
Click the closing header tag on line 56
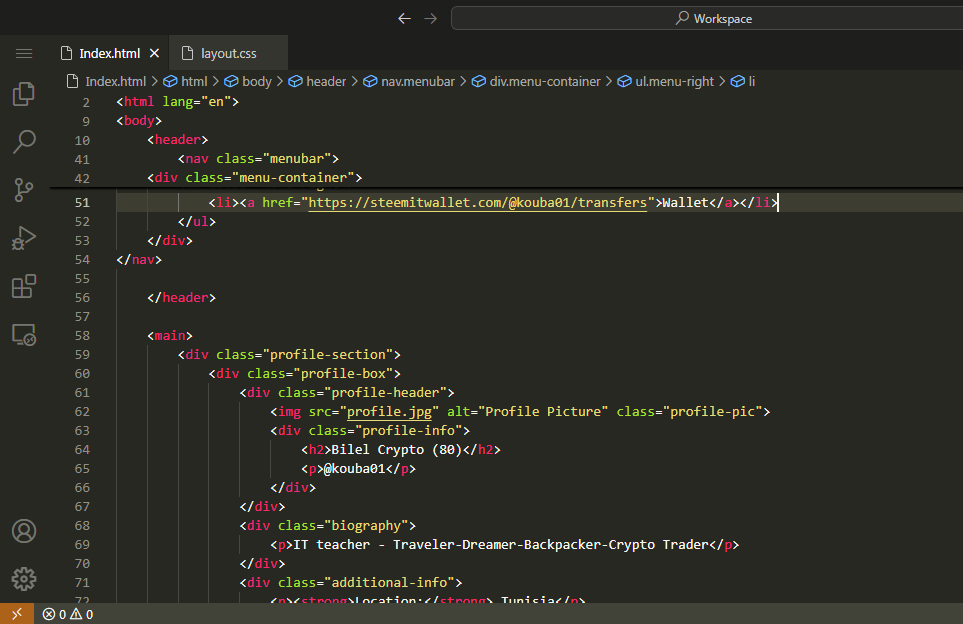click(x=182, y=297)
